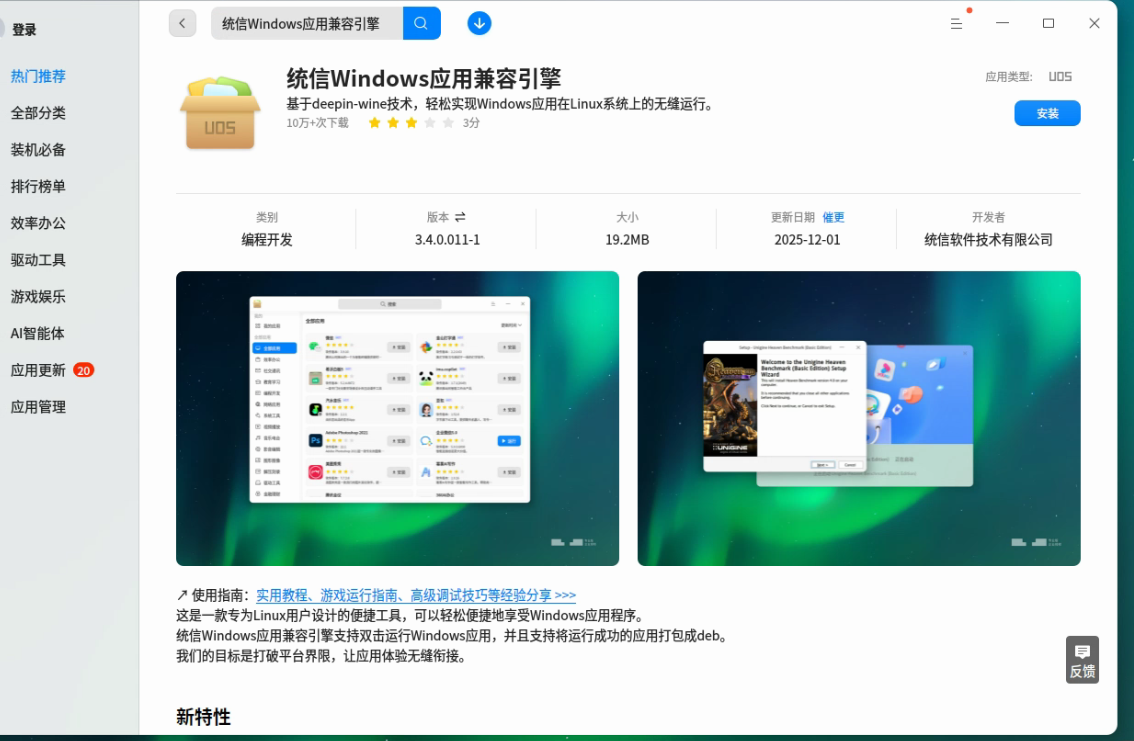1134x741 pixels.
Task: Click the version switch arrows icon
Action: [460, 217]
